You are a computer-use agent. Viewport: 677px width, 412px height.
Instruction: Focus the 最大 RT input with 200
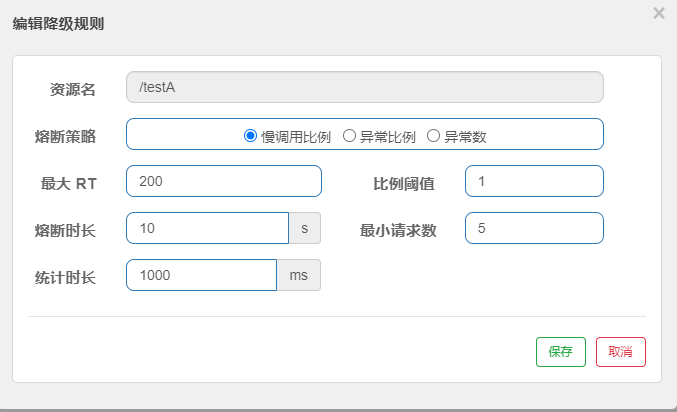[223, 181]
